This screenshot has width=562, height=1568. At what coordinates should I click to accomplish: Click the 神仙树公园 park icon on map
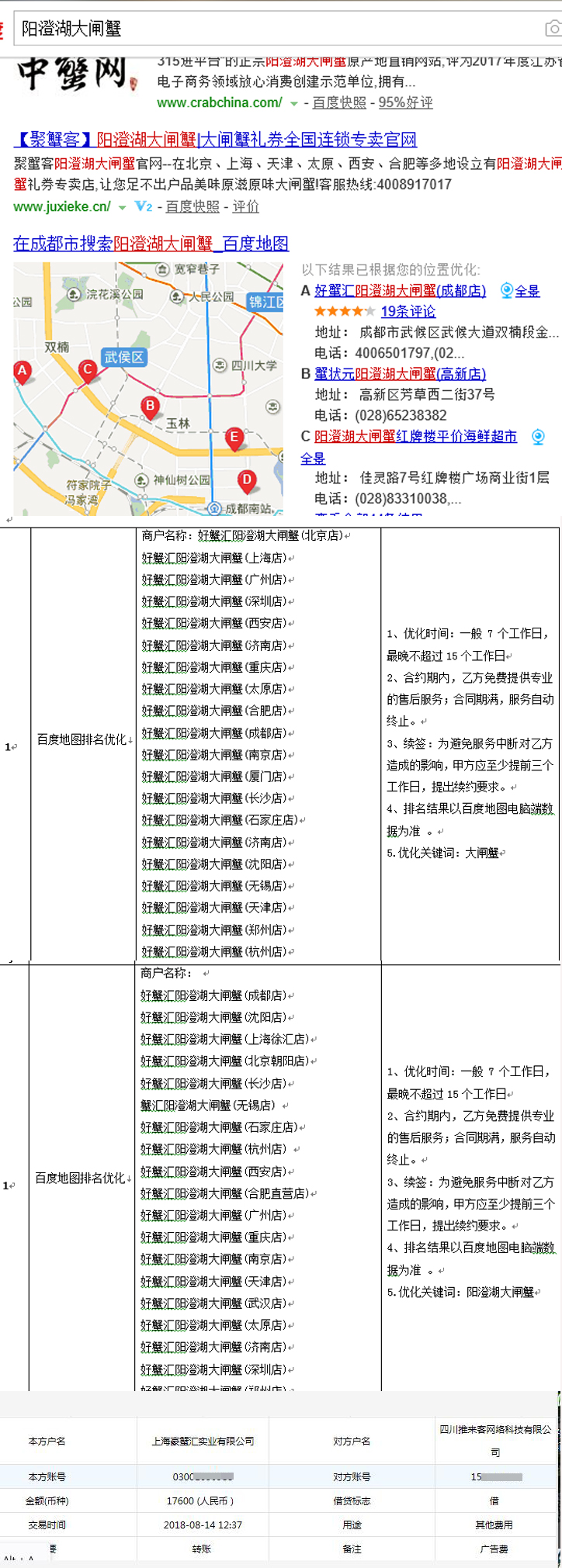point(141,479)
